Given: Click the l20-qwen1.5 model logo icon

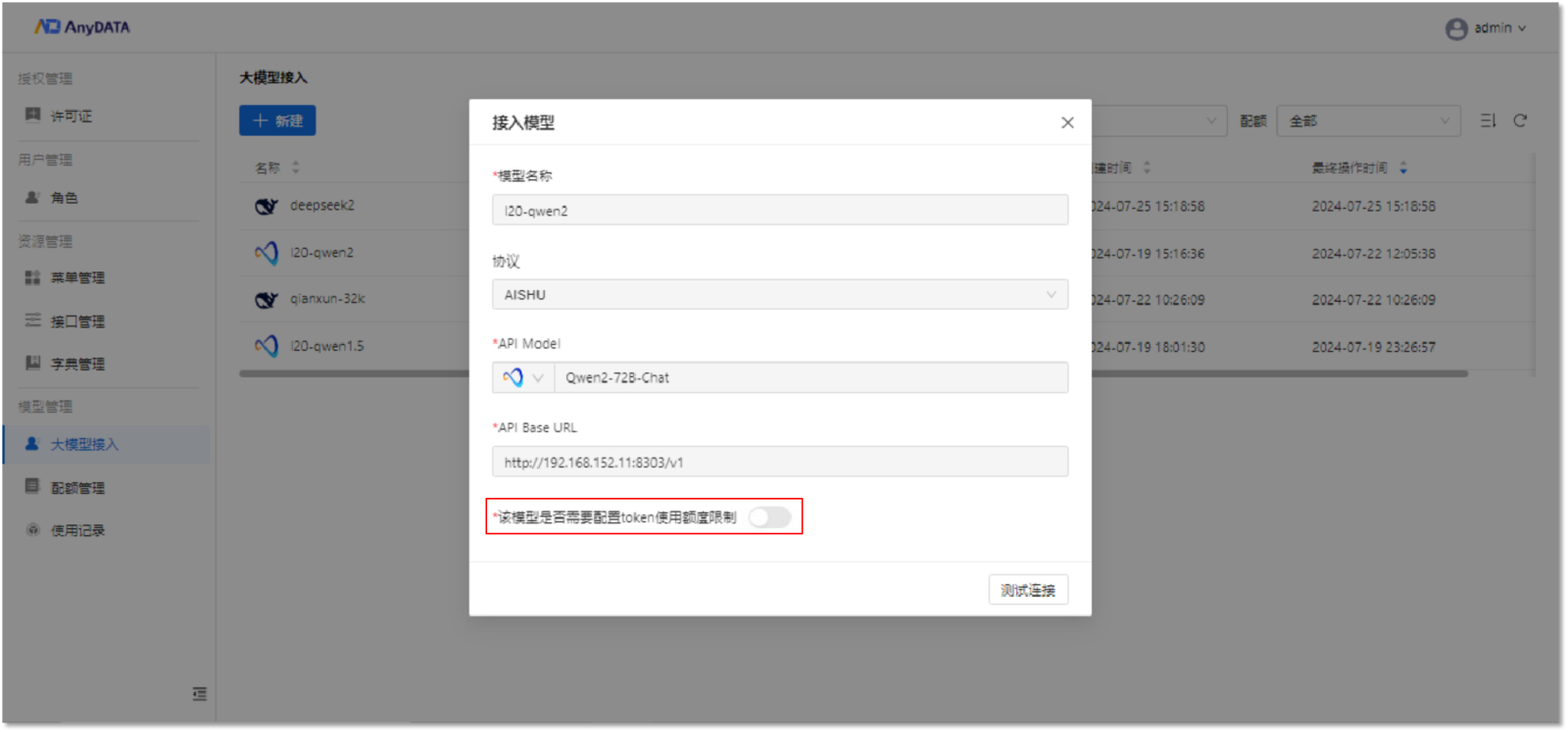Looking at the screenshot, I should click(x=266, y=346).
